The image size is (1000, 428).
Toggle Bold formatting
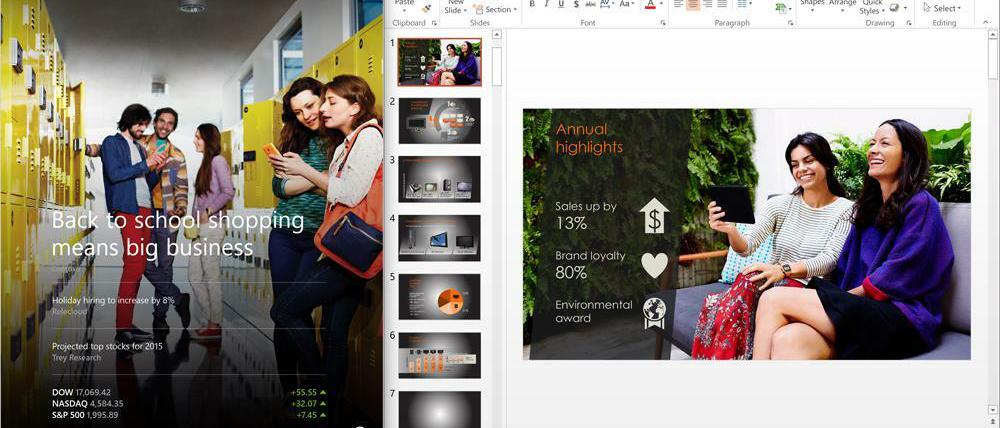point(532,4)
